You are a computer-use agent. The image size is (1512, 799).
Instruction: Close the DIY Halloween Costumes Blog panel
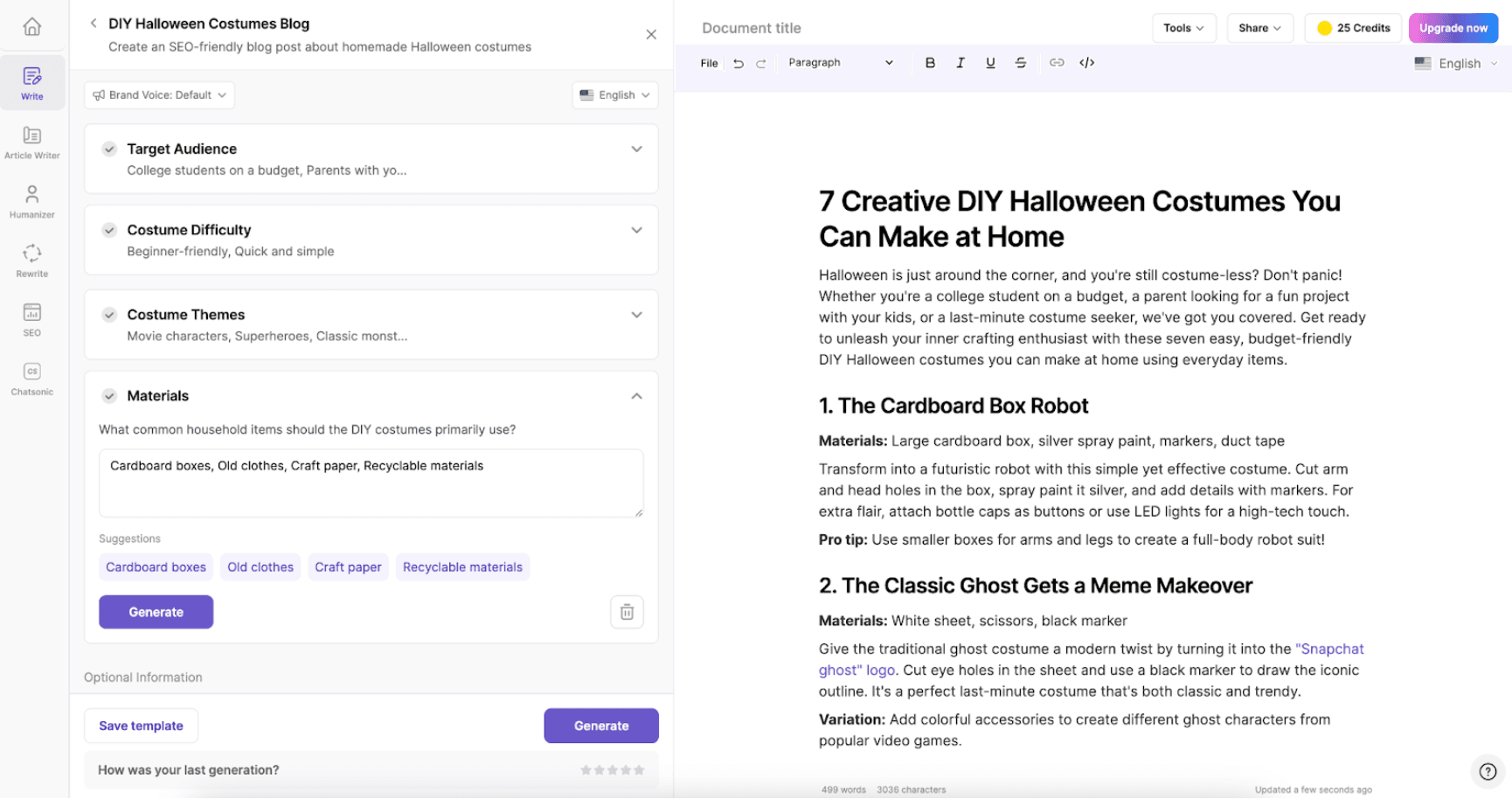pyautogui.click(x=651, y=35)
